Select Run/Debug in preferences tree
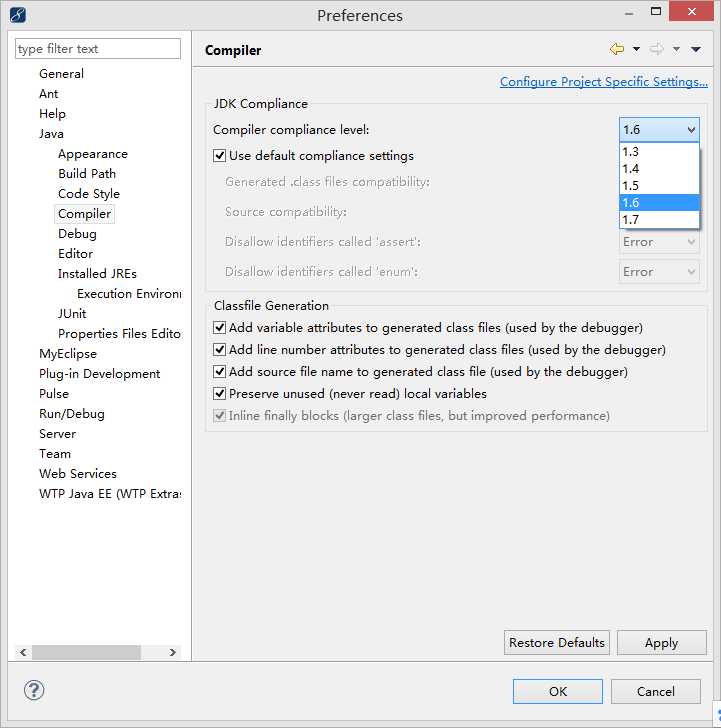 tap(71, 414)
